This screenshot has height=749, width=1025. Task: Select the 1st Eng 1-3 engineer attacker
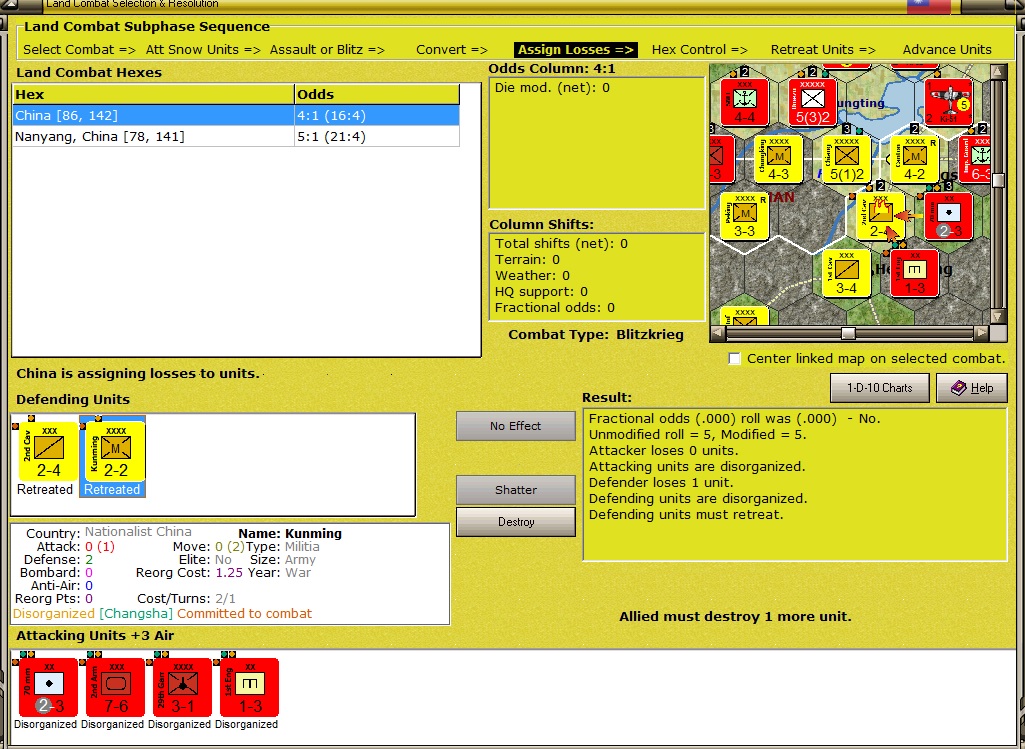coord(250,687)
